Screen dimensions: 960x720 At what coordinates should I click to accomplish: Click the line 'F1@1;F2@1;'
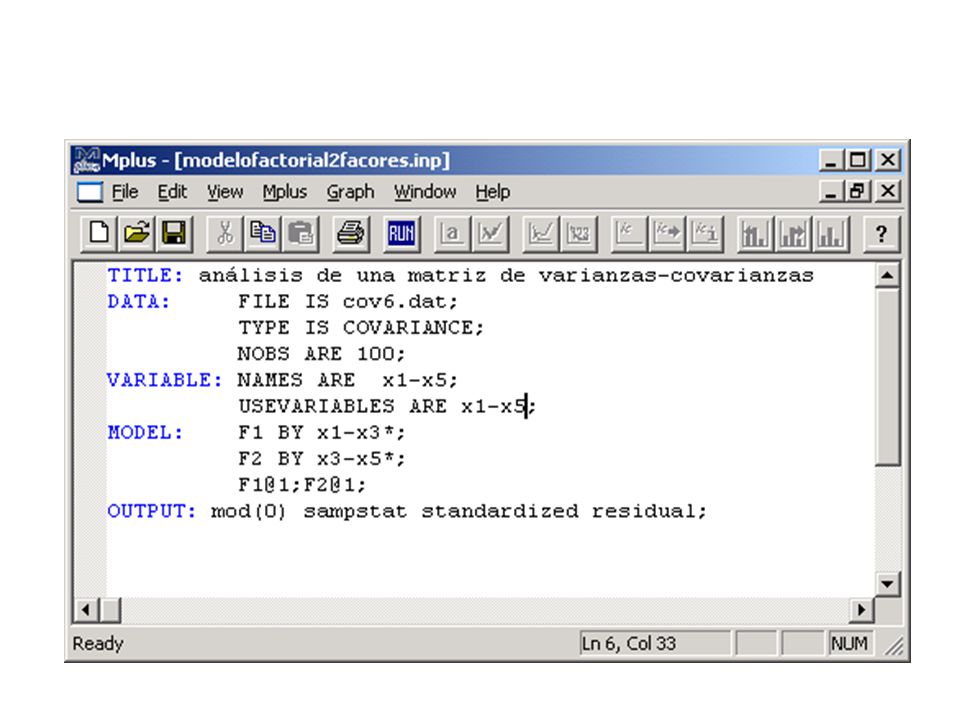pos(302,486)
